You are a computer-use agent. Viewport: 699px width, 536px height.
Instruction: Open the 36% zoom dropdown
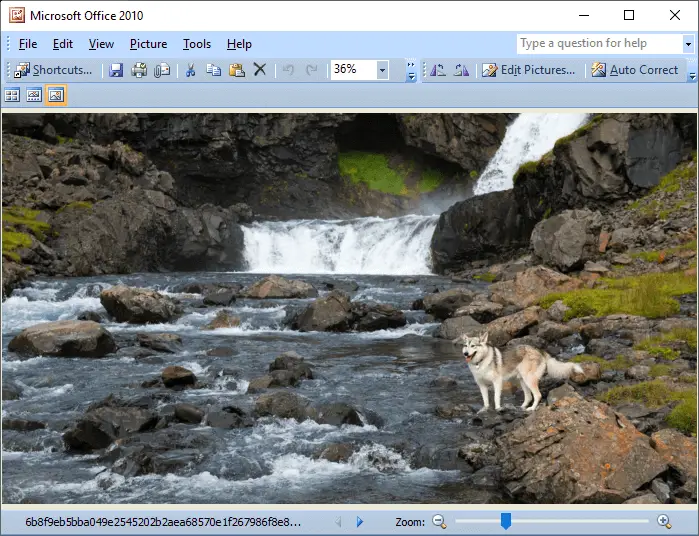pos(382,70)
